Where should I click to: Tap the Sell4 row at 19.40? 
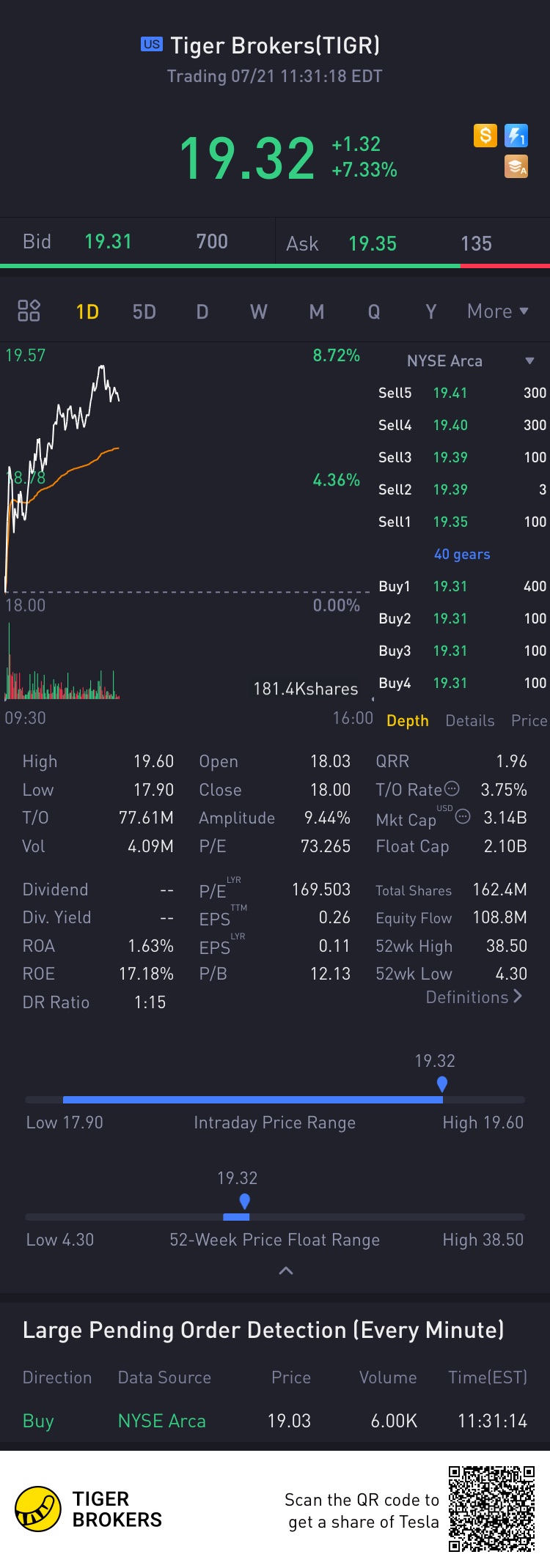[x=462, y=426]
